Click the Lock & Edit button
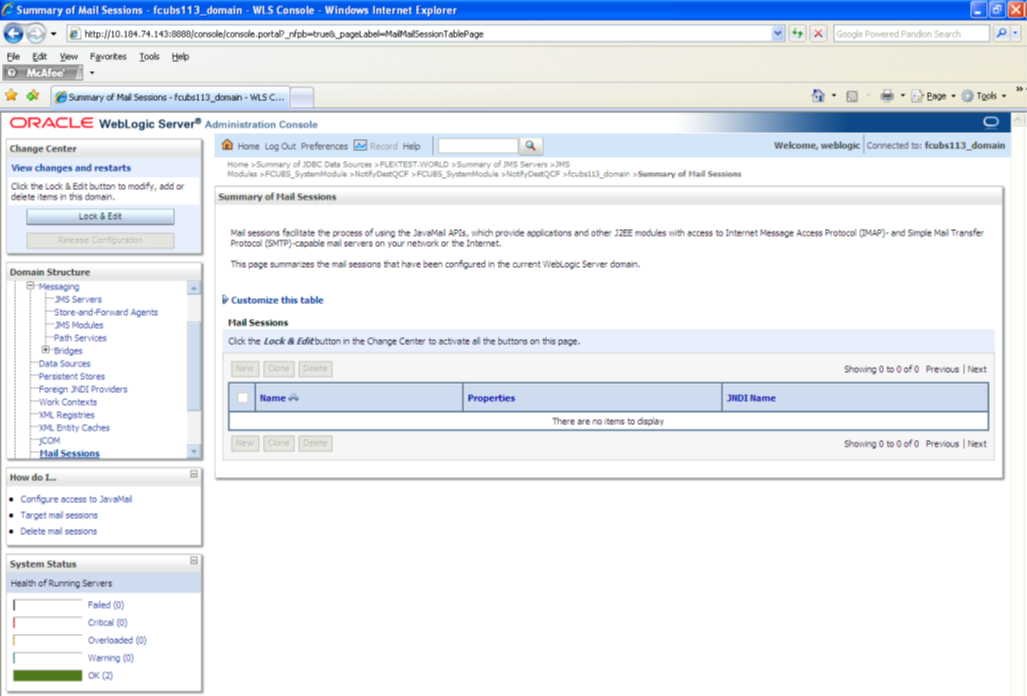Image resolution: width=1027 pixels, height=696 pixels. pyautogui.click(x=100, y=216)
